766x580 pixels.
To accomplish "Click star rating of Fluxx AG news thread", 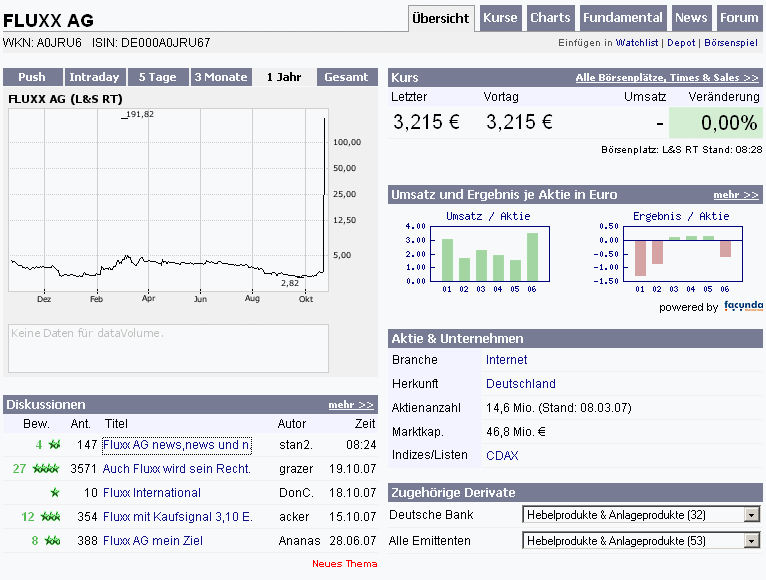I will coord(54,445).
